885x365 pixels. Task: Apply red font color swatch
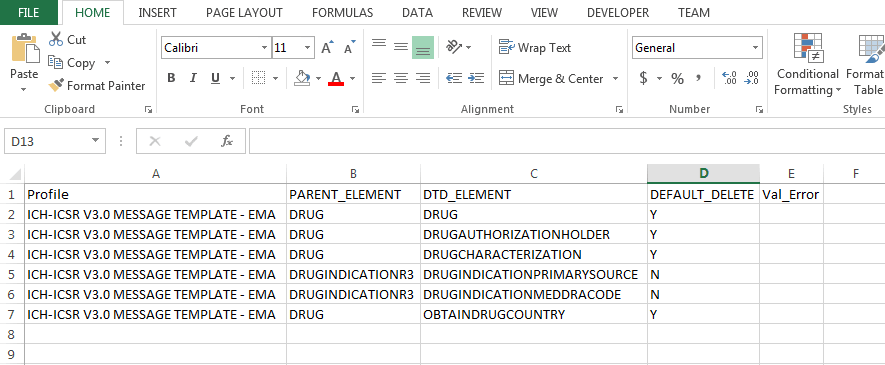click(336, 78)
